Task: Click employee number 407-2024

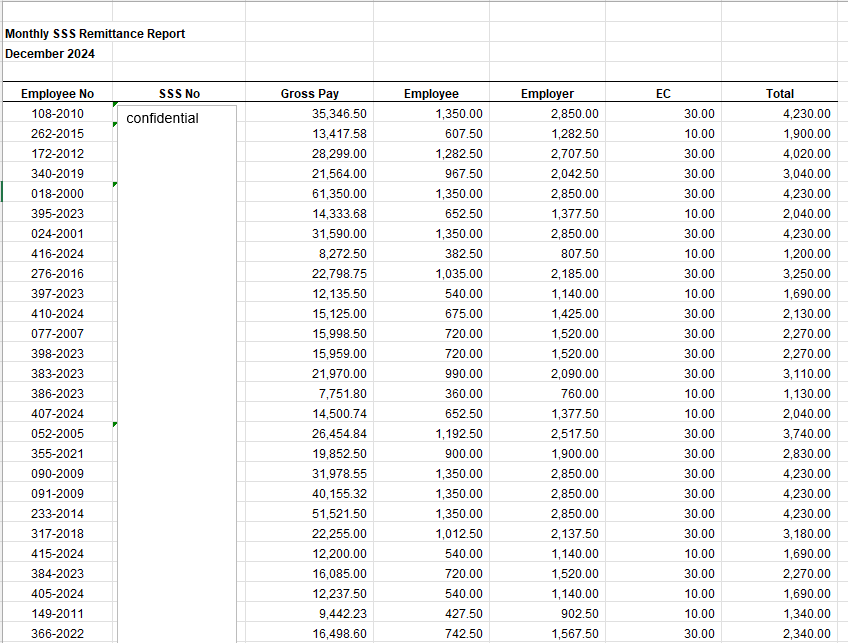Action: [x=57, y=414]
